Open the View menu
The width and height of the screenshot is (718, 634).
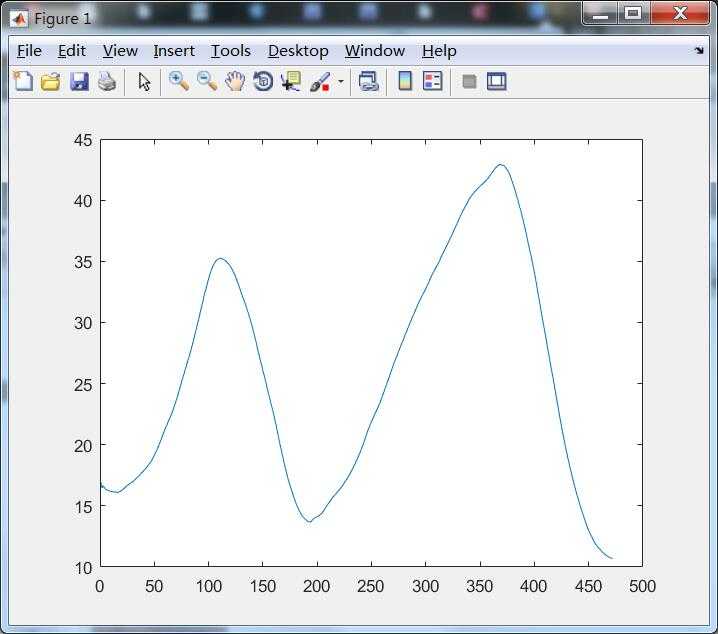click(120, 51)
